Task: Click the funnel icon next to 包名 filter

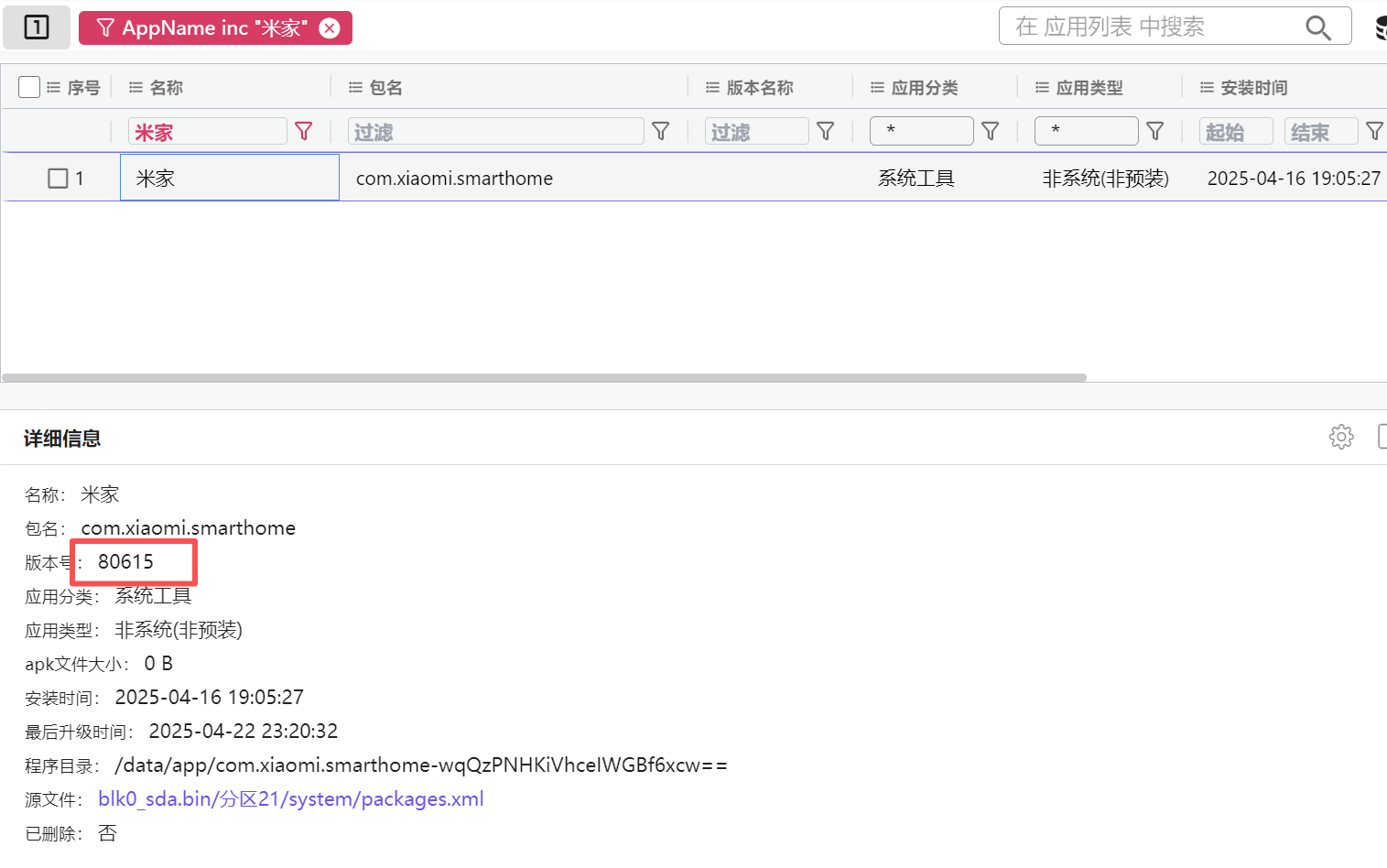Action: [661, 132]
